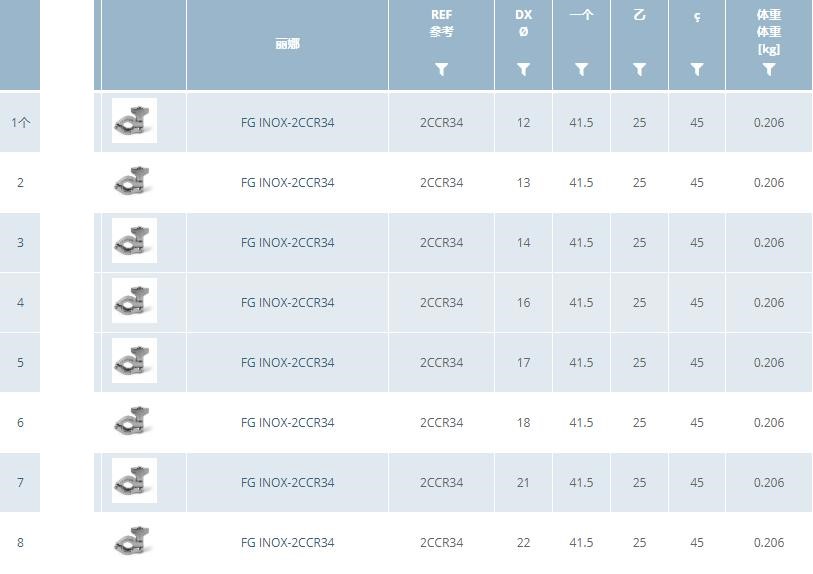Click weight 0.206 in row 3

(768, 243)
